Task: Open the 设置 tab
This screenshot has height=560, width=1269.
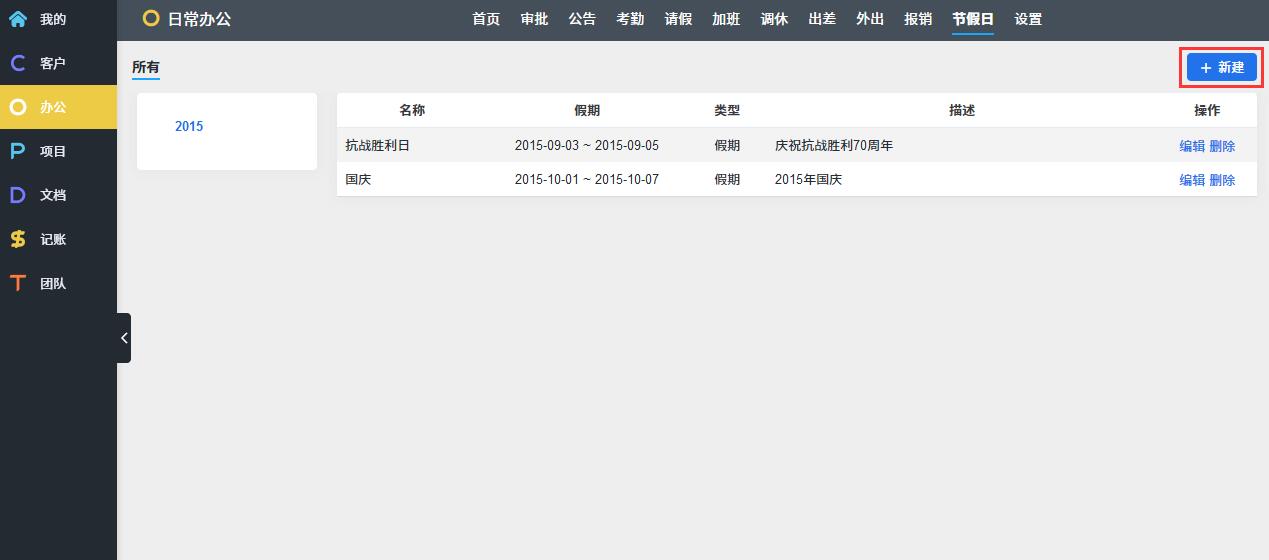Action: point(1028,19)
